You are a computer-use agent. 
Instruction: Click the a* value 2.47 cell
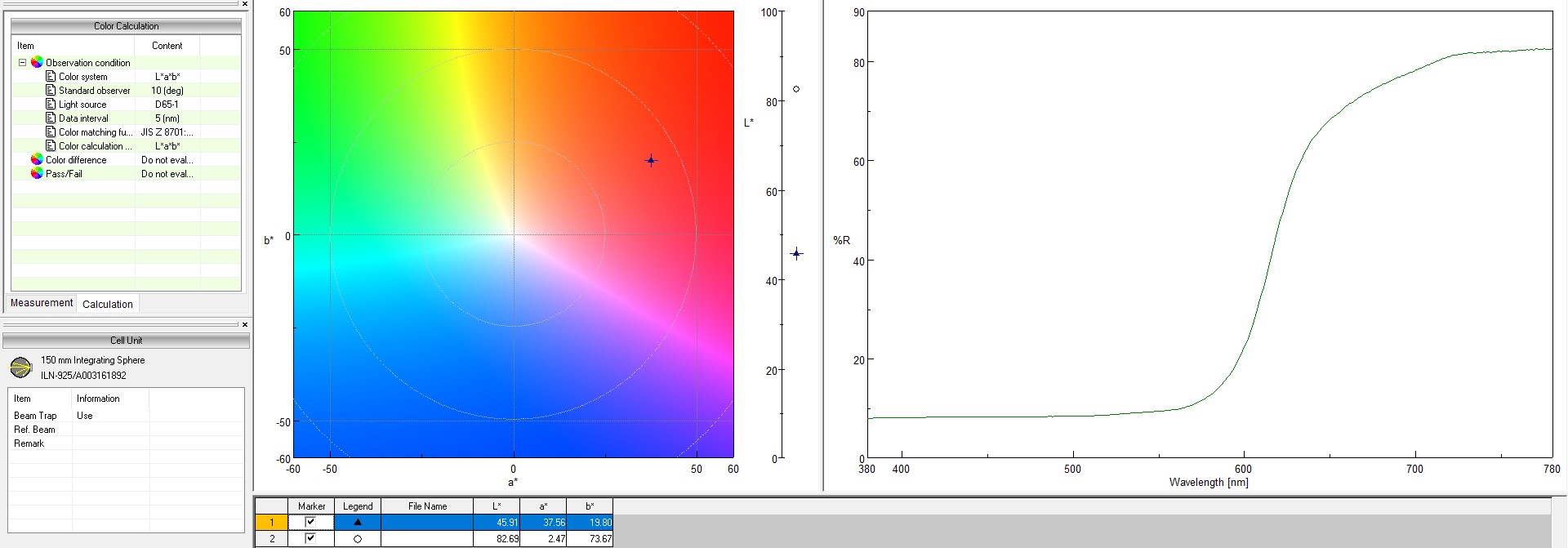(x=543, y=538)
